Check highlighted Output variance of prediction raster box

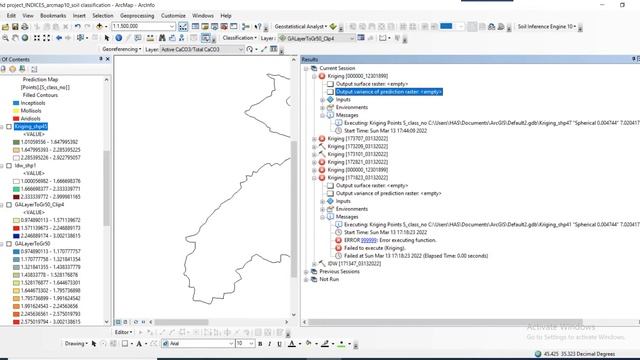coord(330,92)
